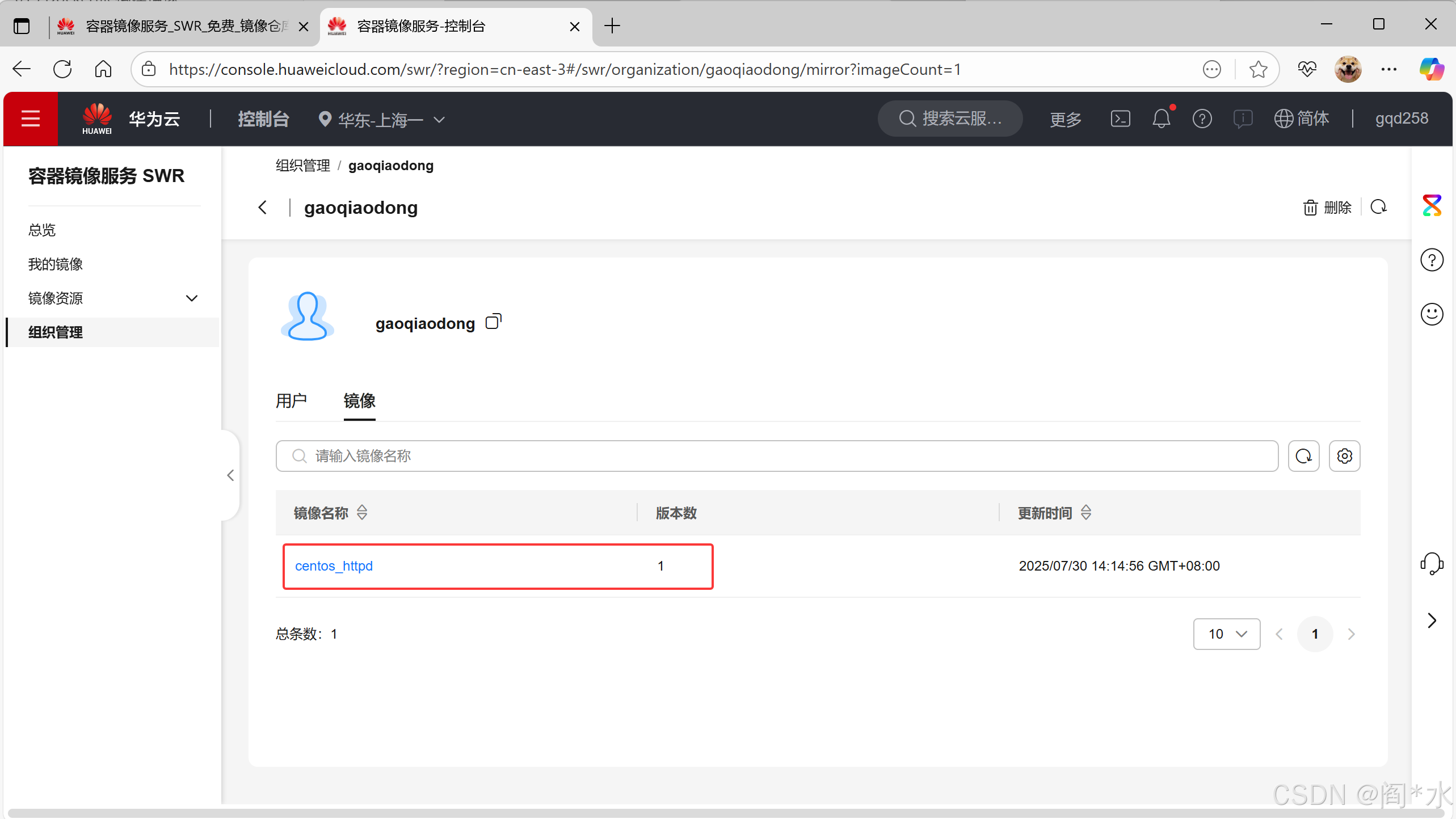Open the centos_httpd image link
Screen dimensions: 1456x819
coord(334,566)
